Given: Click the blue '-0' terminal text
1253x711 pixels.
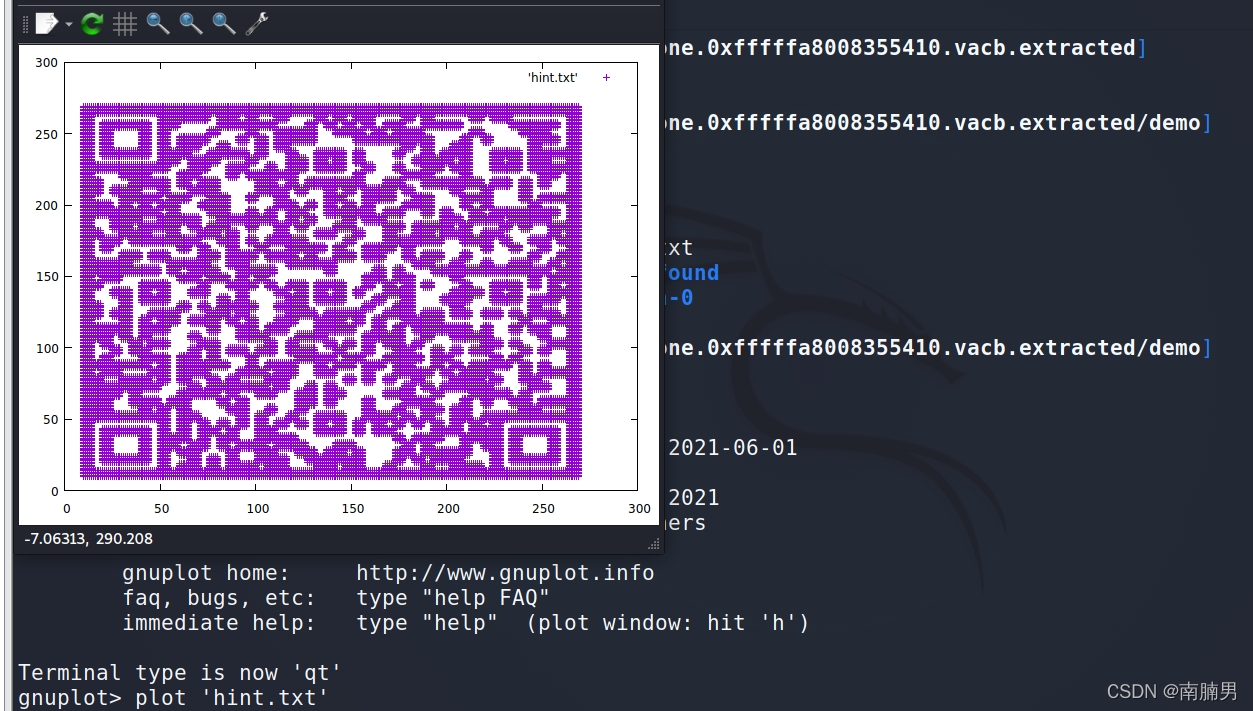Looking at the screenshot, I should click(x=681, y=298).
